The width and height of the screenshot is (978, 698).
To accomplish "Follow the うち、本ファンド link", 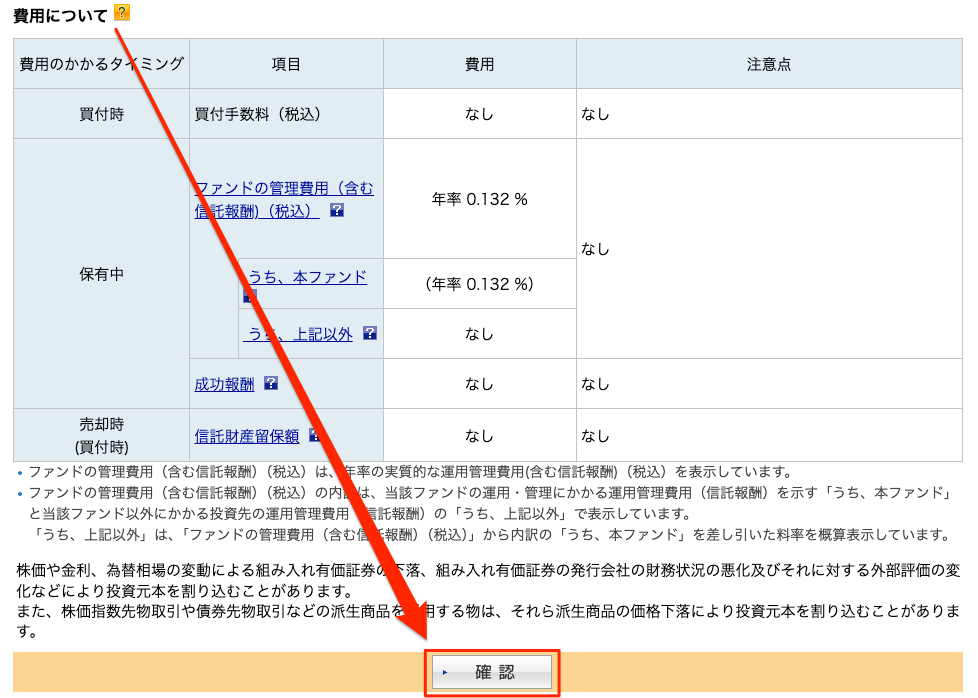I will tap(307, 277).
